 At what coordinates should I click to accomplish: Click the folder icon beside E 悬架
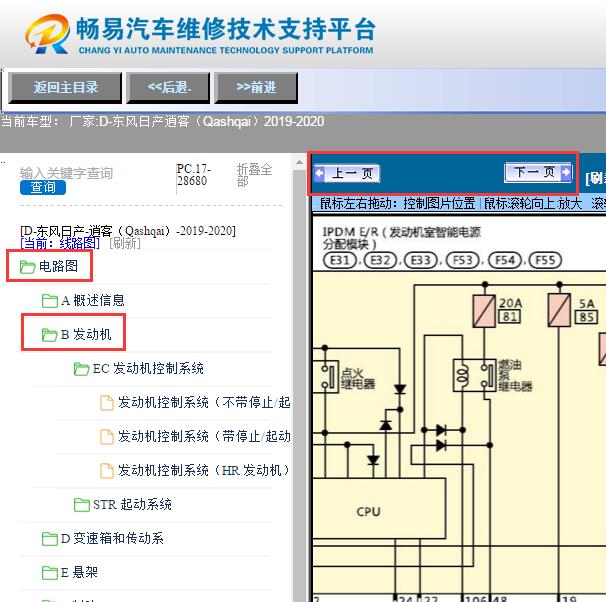pos(49,573)
